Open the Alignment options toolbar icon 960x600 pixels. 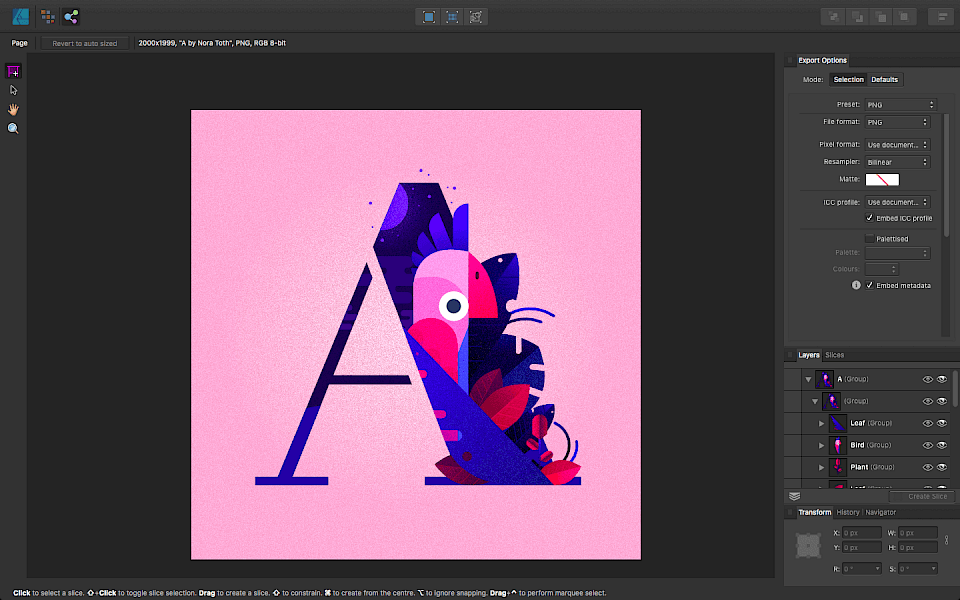coord(942,17)
